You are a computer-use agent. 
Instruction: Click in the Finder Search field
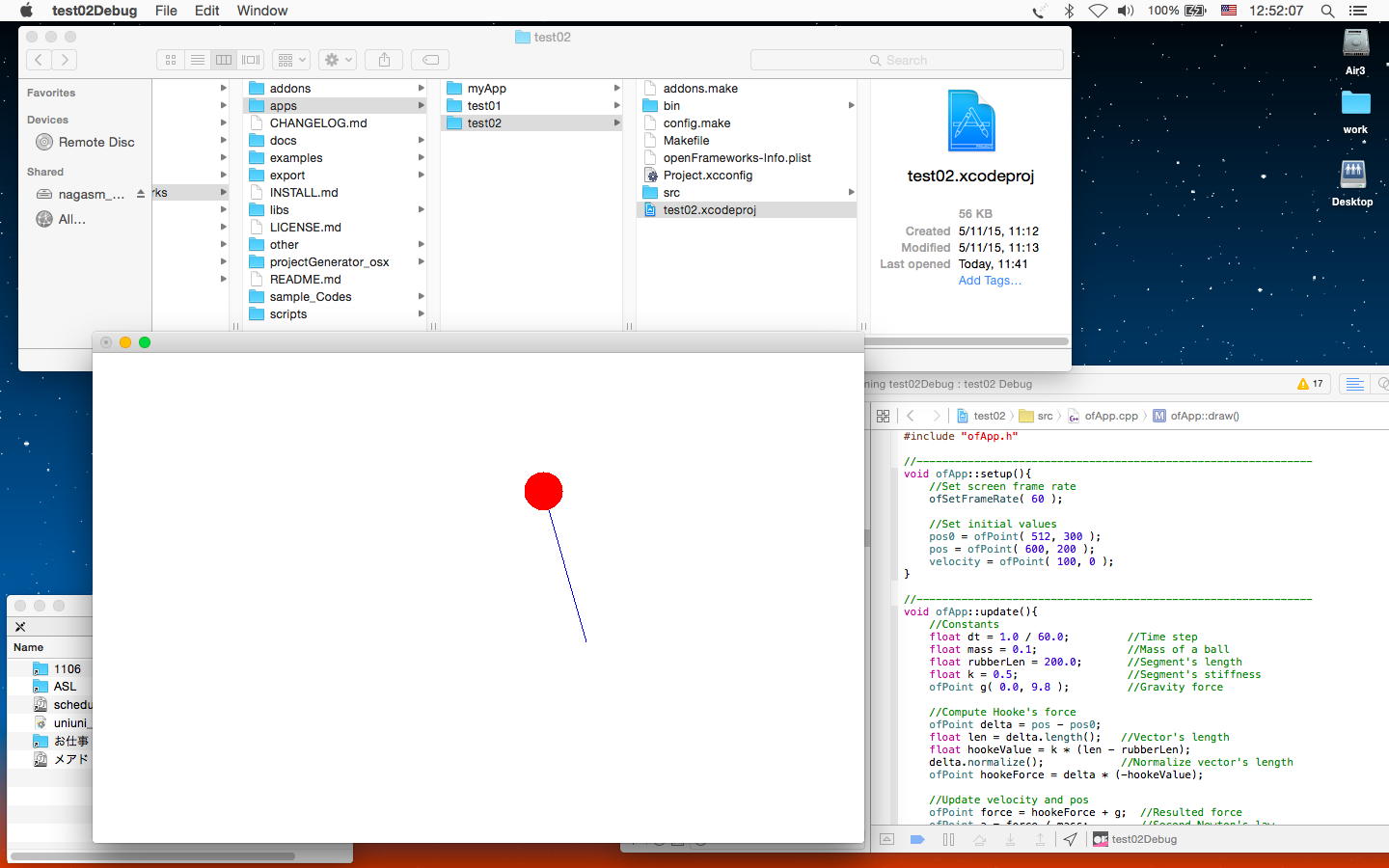[x=907, y=60]
